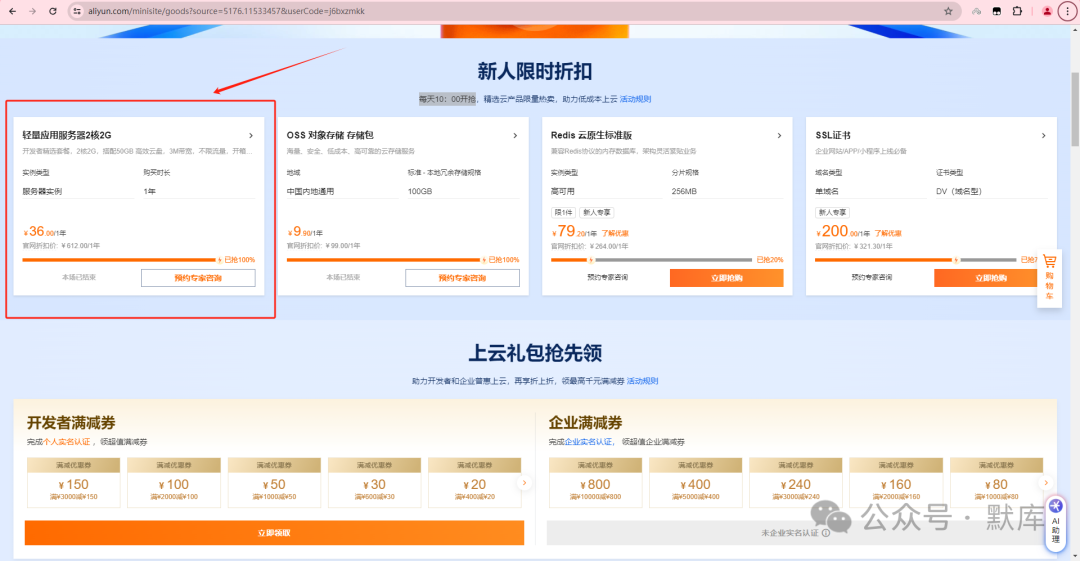Expand the SSL证书 card arrow
1080x561 pixels.
click(x=1043, y=136)
